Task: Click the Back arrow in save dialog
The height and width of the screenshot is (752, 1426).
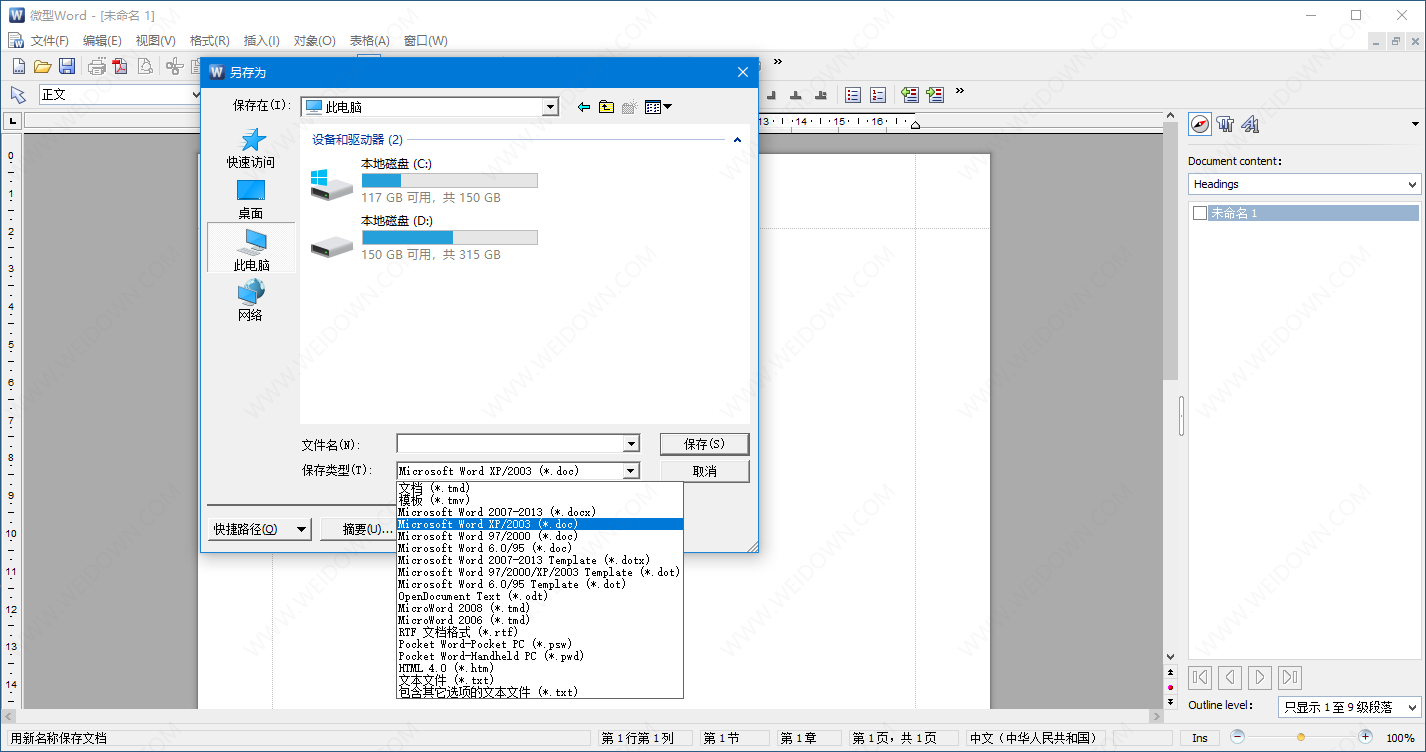Action: click(584, 107)
